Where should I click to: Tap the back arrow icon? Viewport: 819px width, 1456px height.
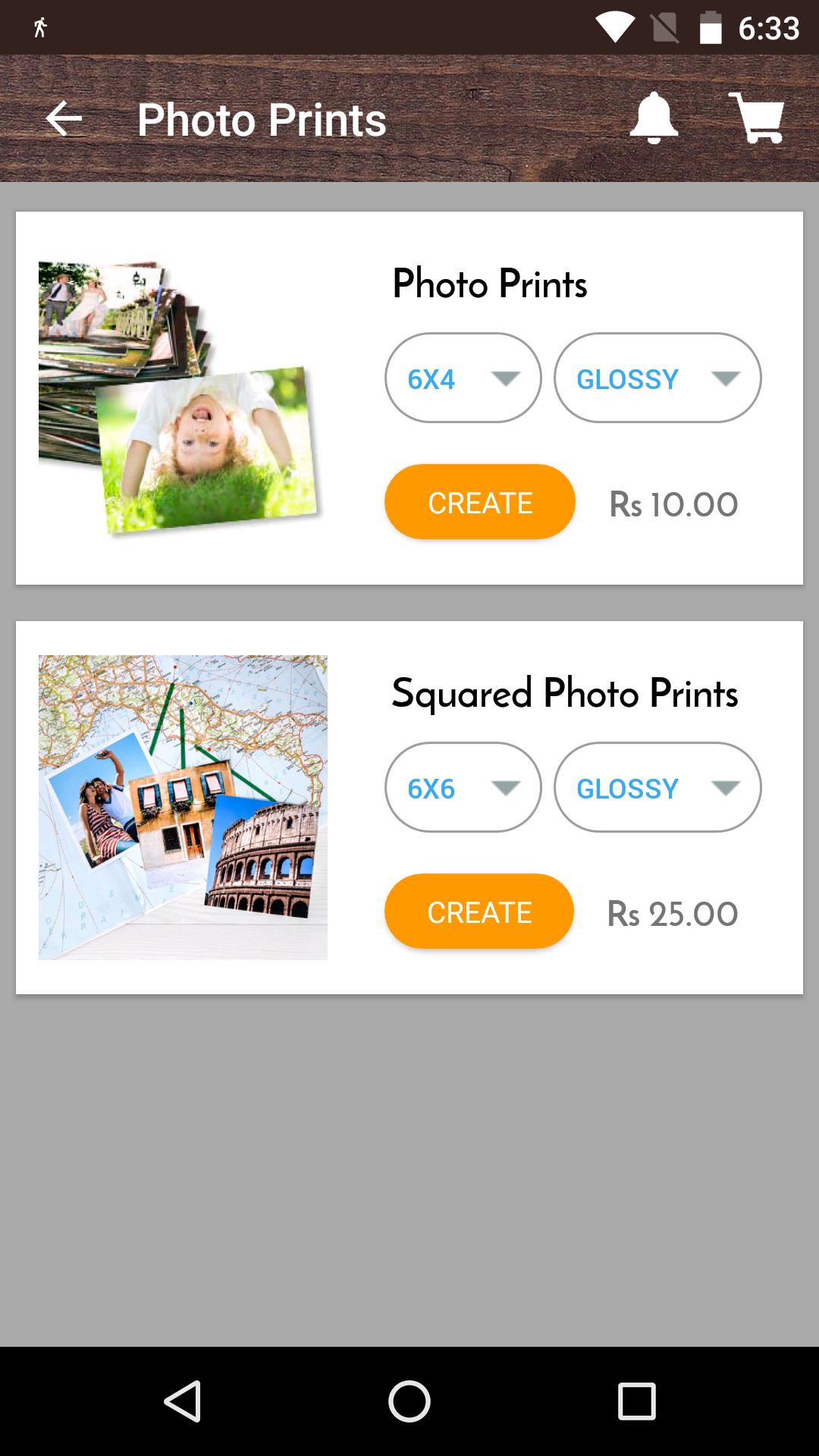[x=64, y=119]
